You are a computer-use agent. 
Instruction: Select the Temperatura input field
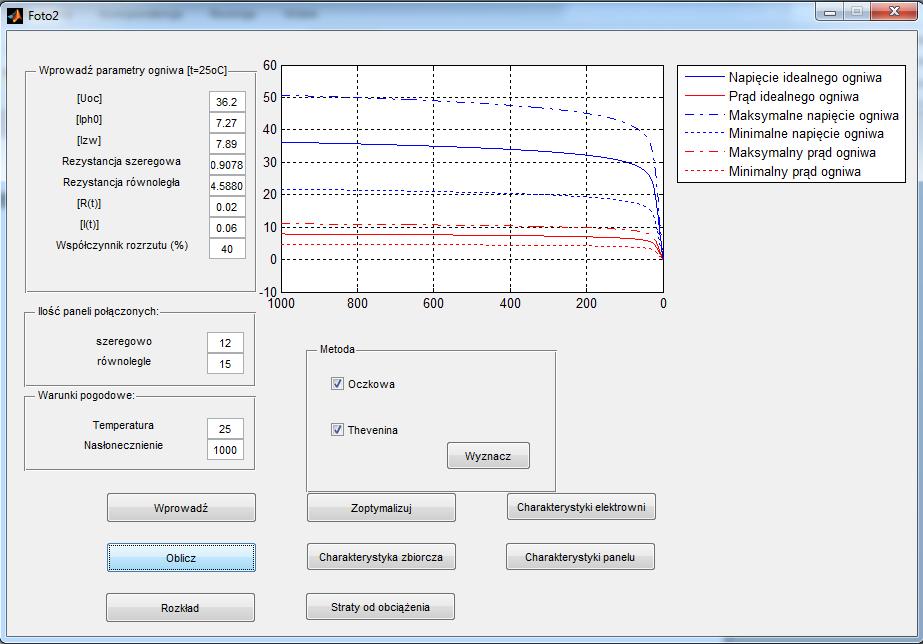click(225, 429)
